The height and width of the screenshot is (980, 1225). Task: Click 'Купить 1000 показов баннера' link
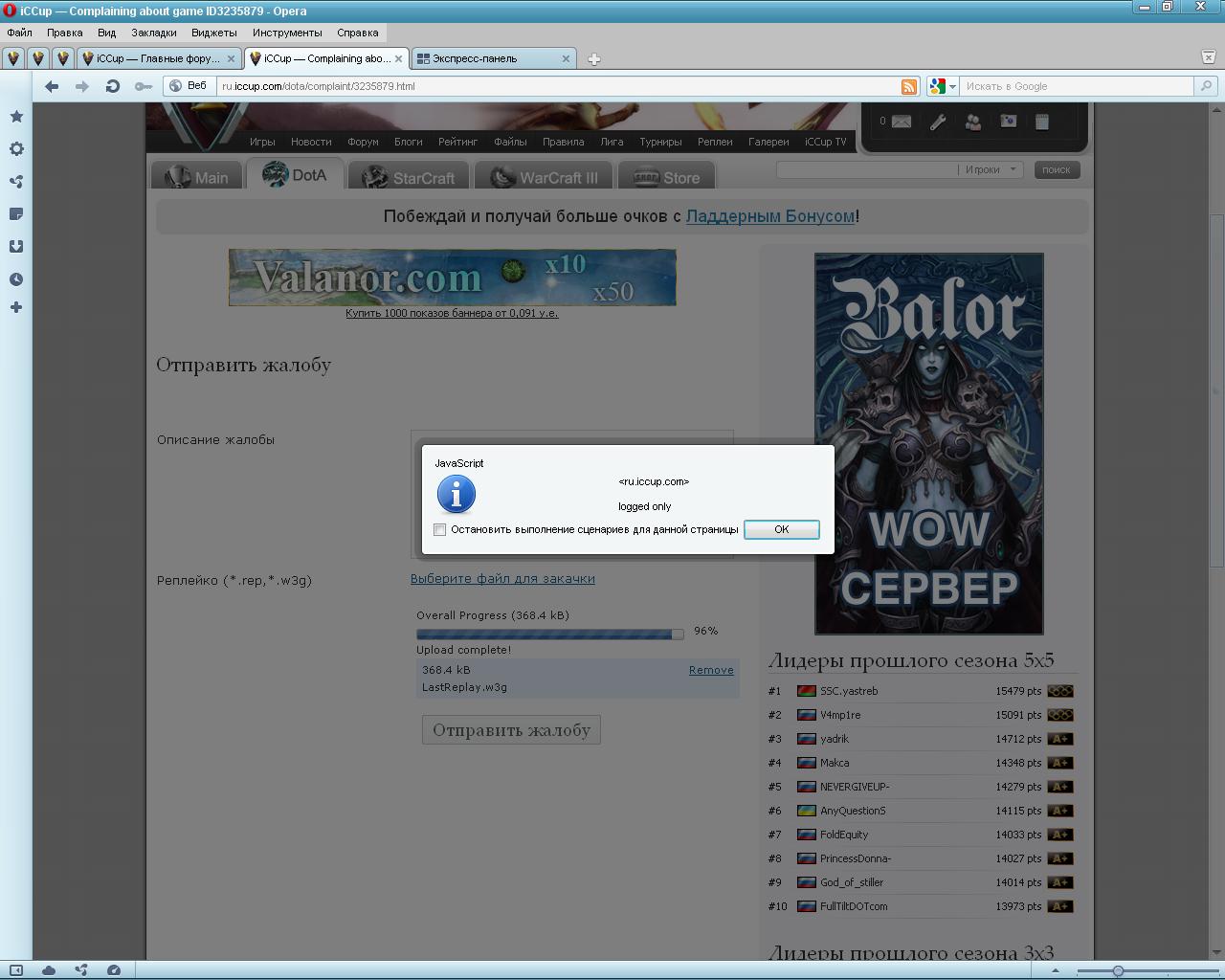click(452, 313)
